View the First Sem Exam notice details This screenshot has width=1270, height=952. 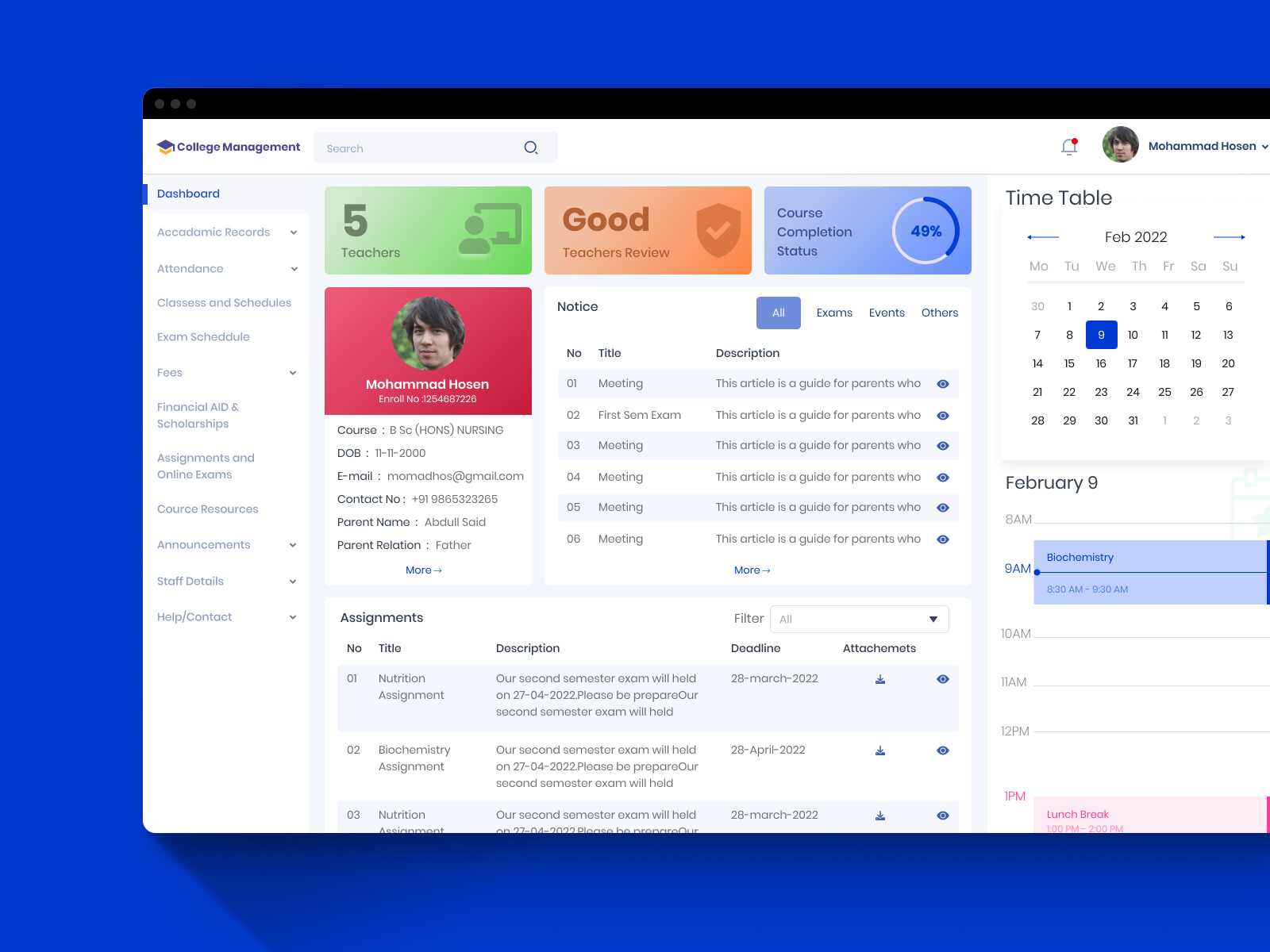(x=942, y=415)
